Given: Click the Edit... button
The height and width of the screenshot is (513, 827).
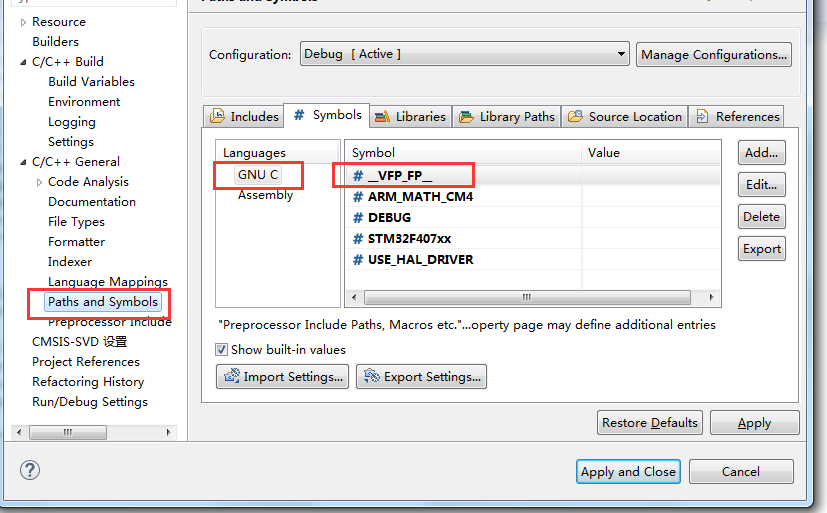Looking at the screenshot, I should (762, 185).
